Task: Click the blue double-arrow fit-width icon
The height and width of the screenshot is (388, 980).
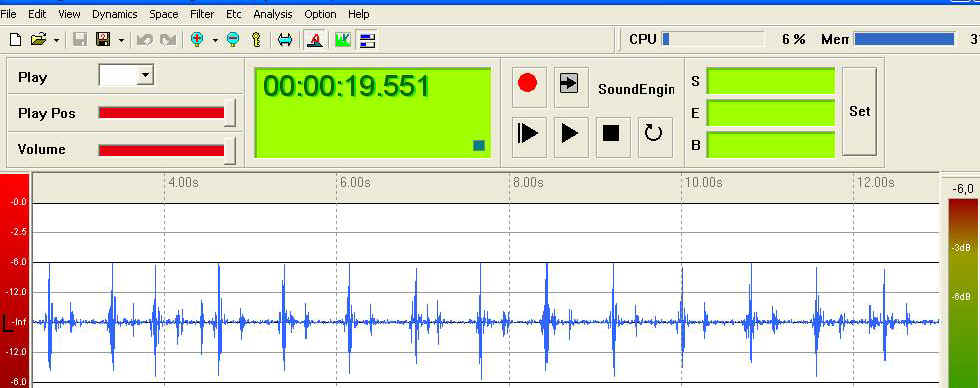Action: pos(285,40)
